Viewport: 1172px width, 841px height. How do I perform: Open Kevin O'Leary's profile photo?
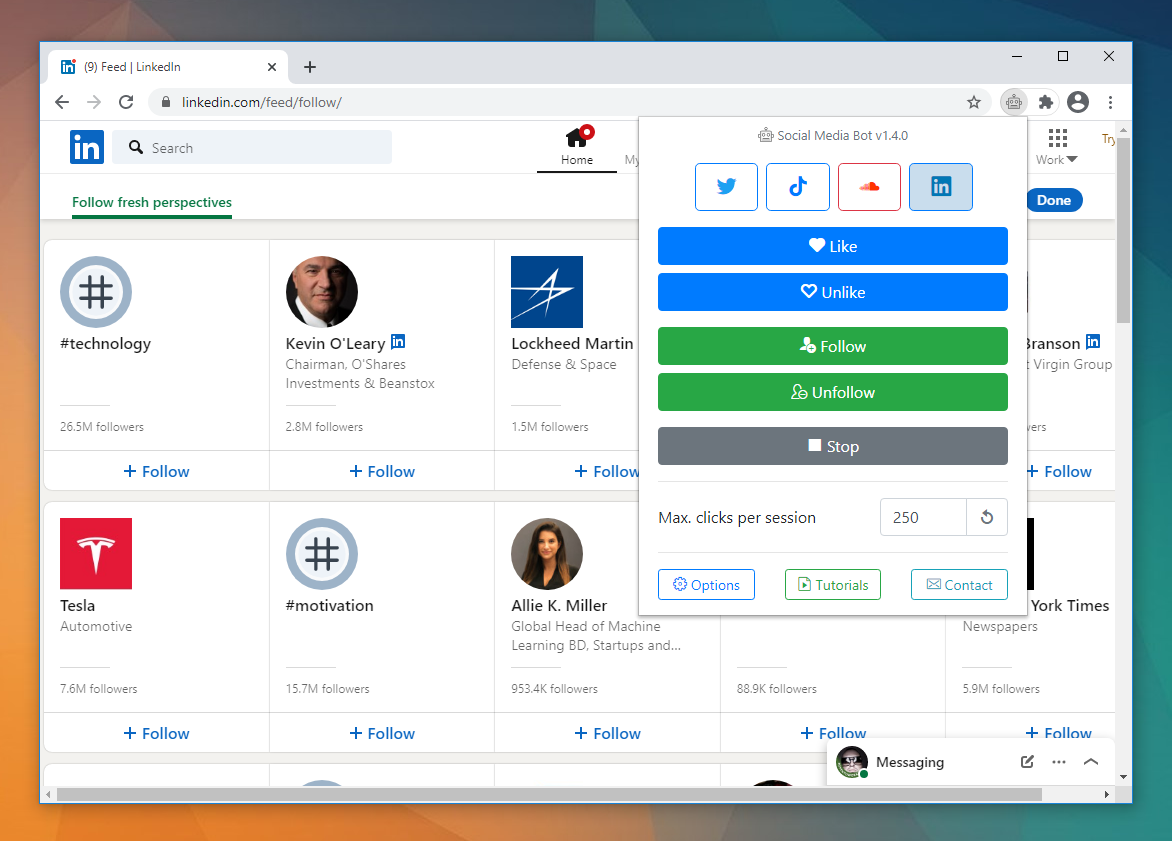click(321, 292)
